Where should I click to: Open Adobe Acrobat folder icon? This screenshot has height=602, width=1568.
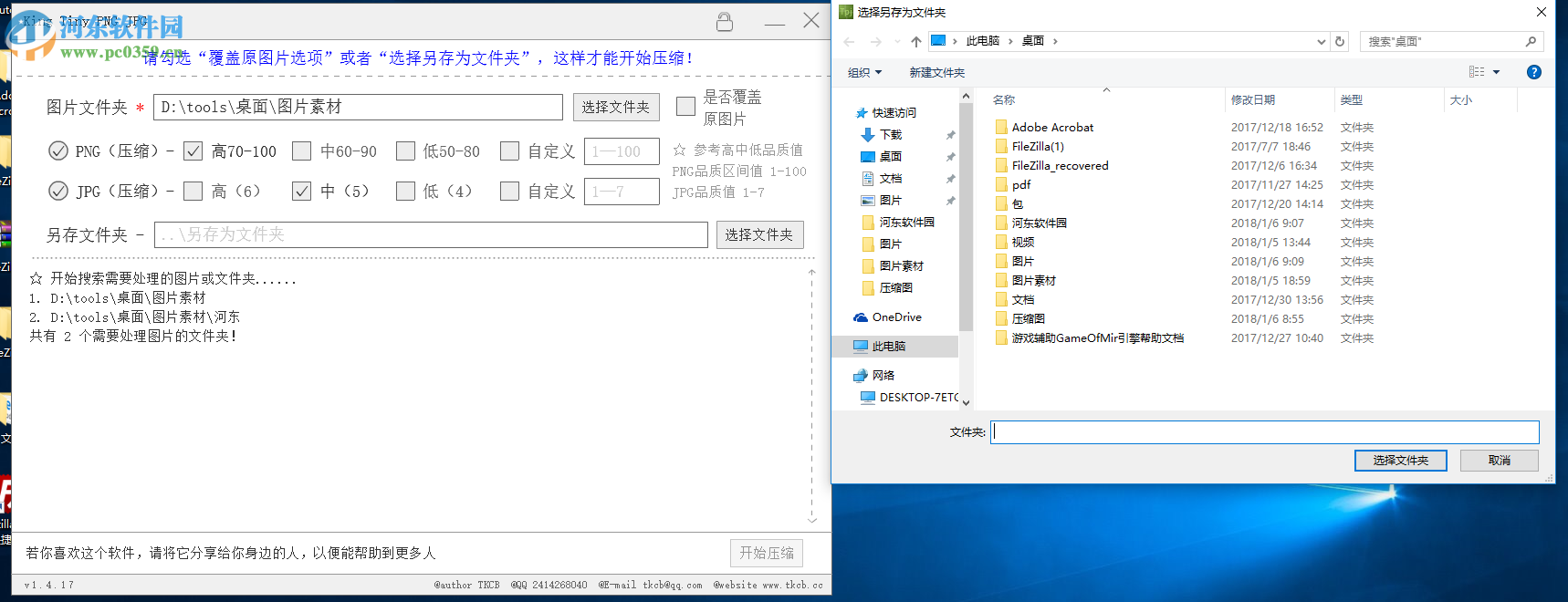point(1001,128)
